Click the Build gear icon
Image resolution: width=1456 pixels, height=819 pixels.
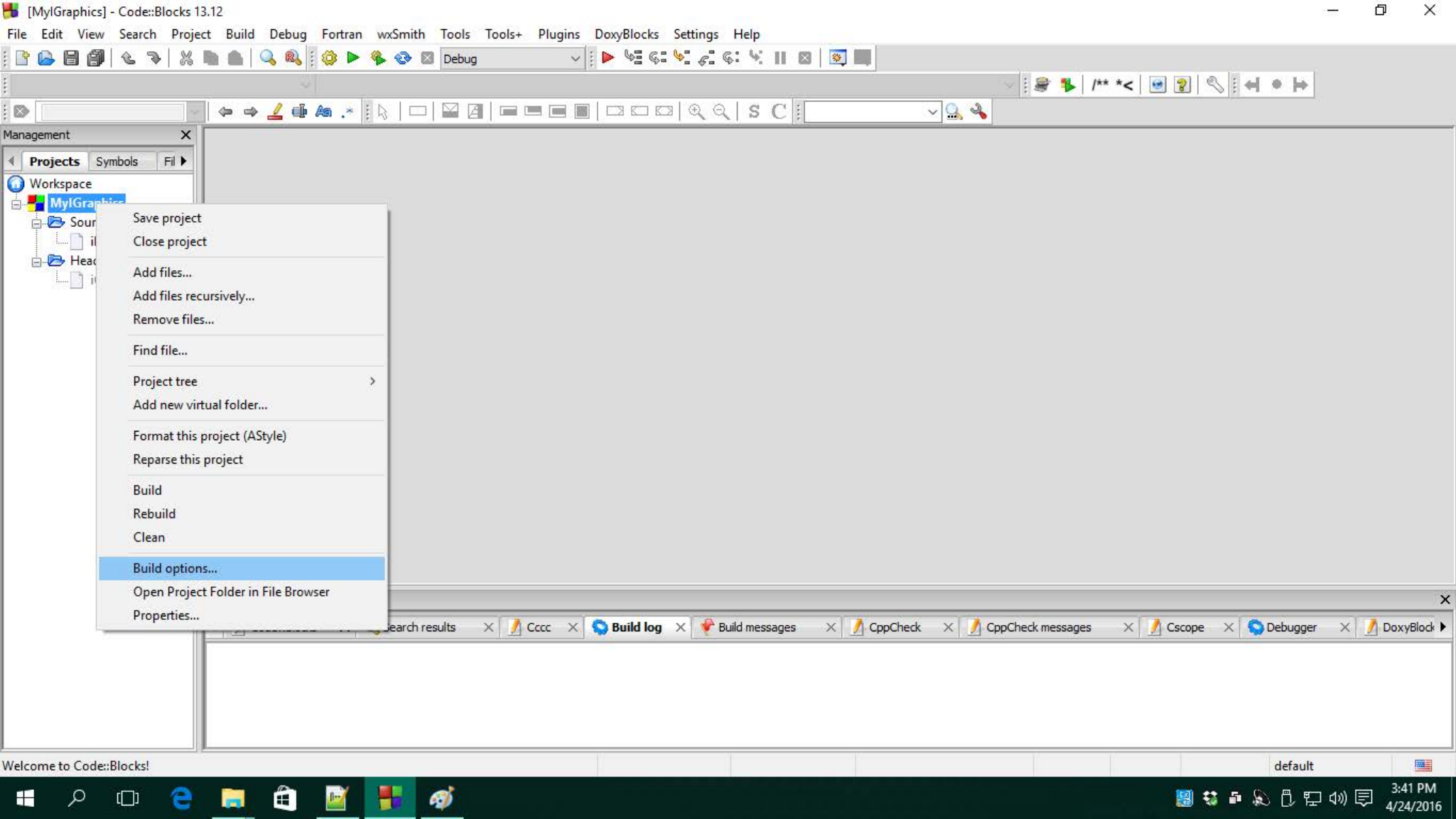tap(329, 58)
